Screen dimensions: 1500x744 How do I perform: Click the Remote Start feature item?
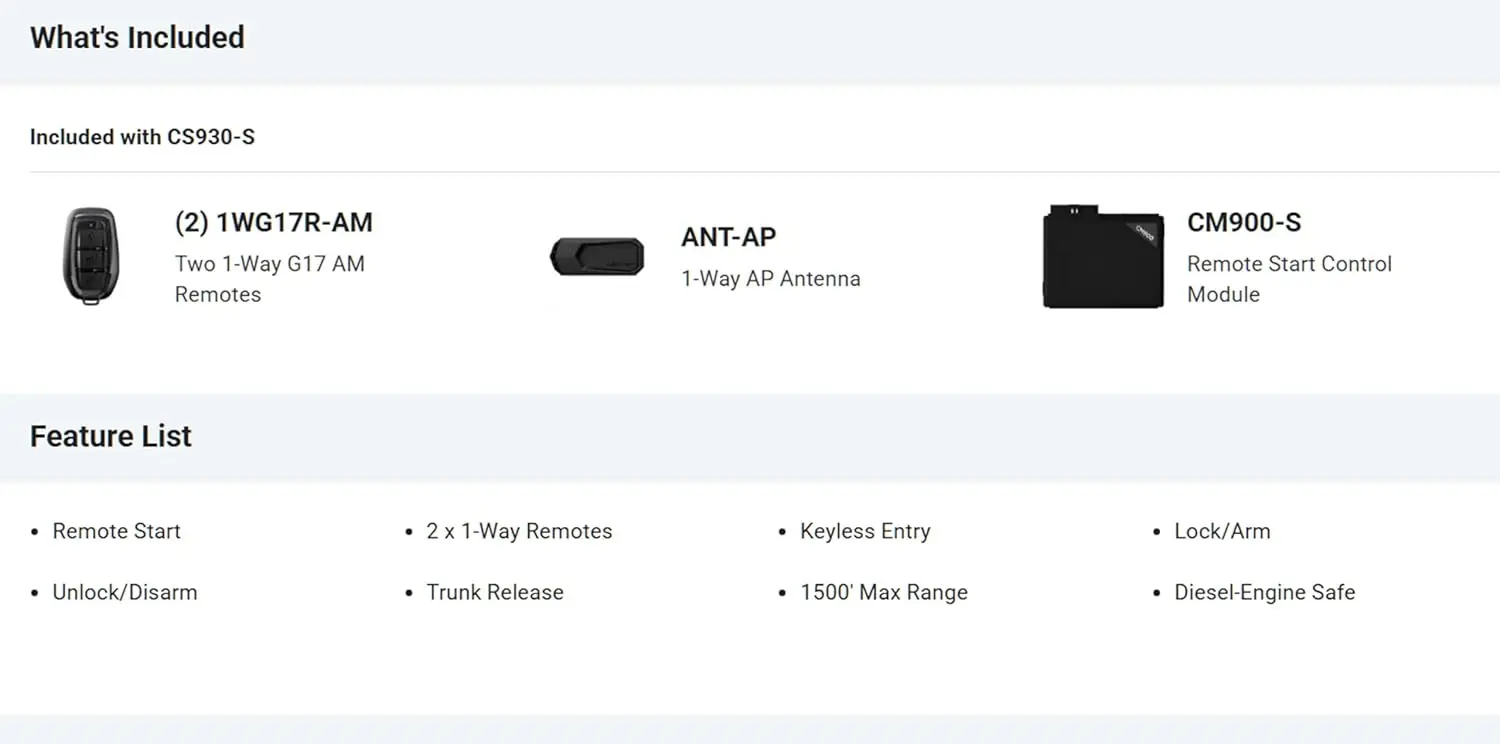coord(116,531)
